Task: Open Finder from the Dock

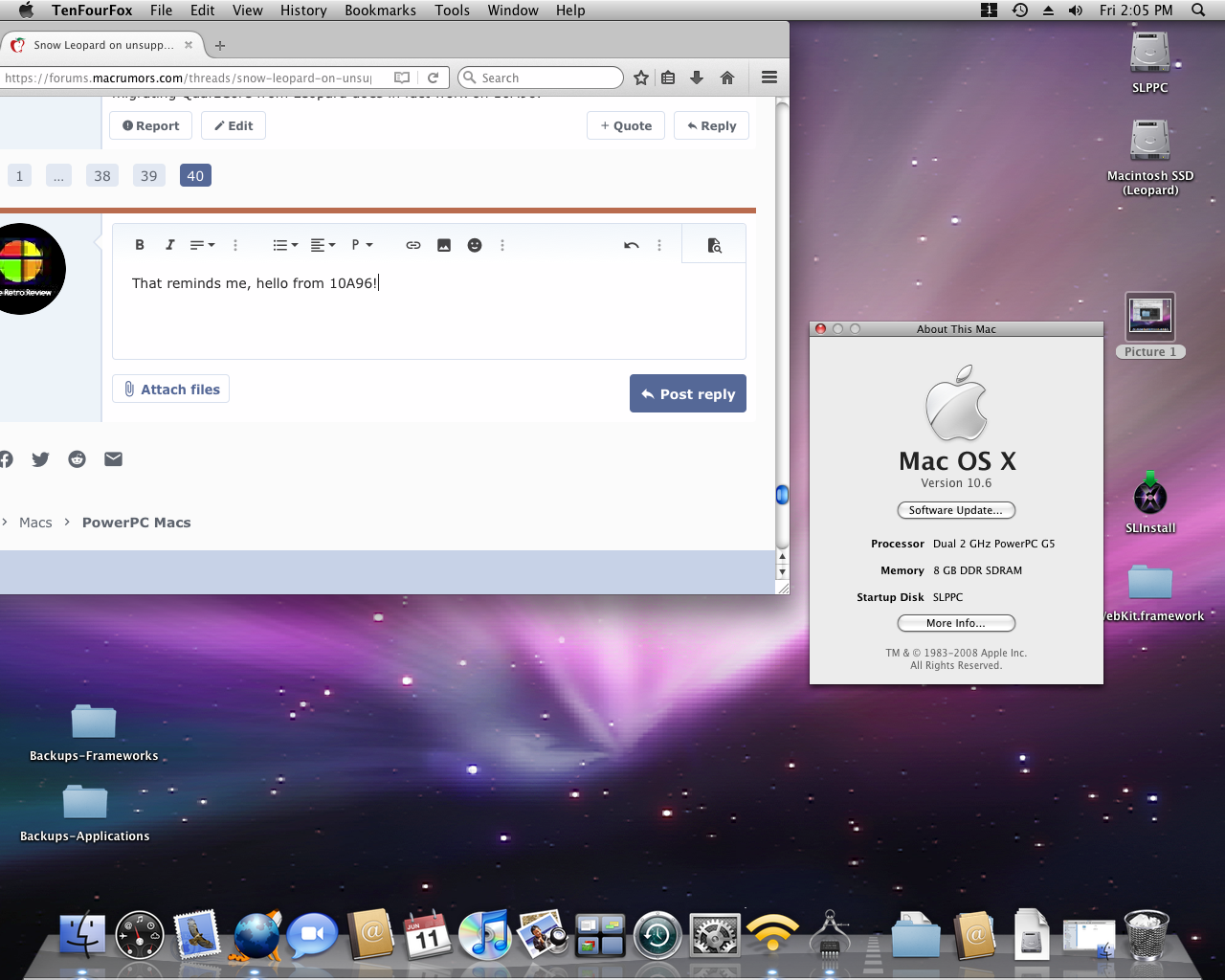Action: coord(82,935)
